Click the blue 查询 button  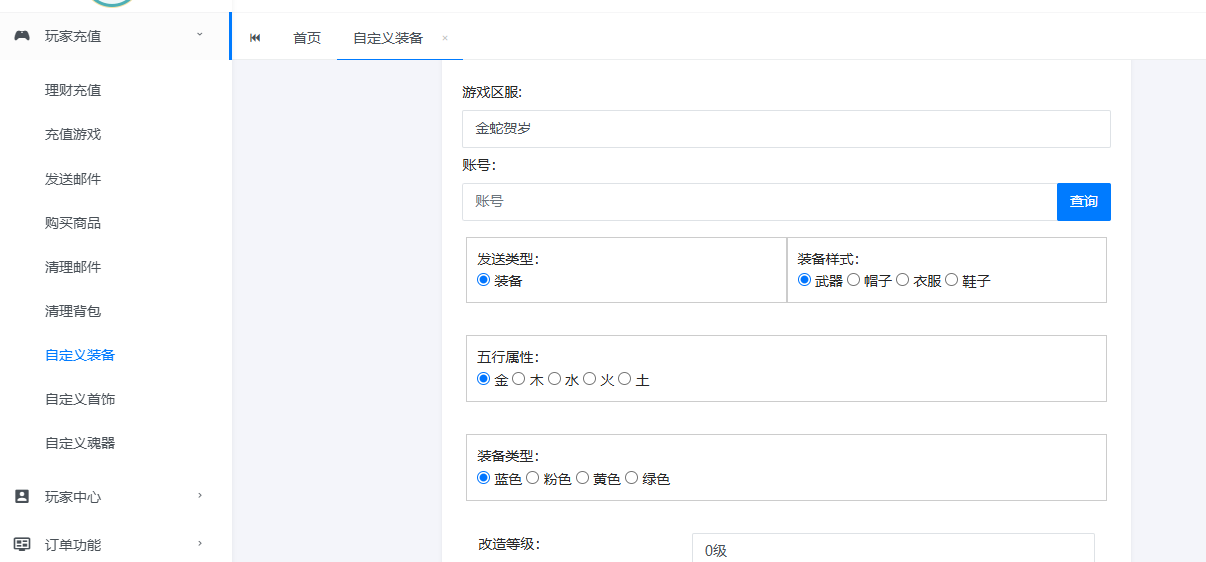[1083, 202]
